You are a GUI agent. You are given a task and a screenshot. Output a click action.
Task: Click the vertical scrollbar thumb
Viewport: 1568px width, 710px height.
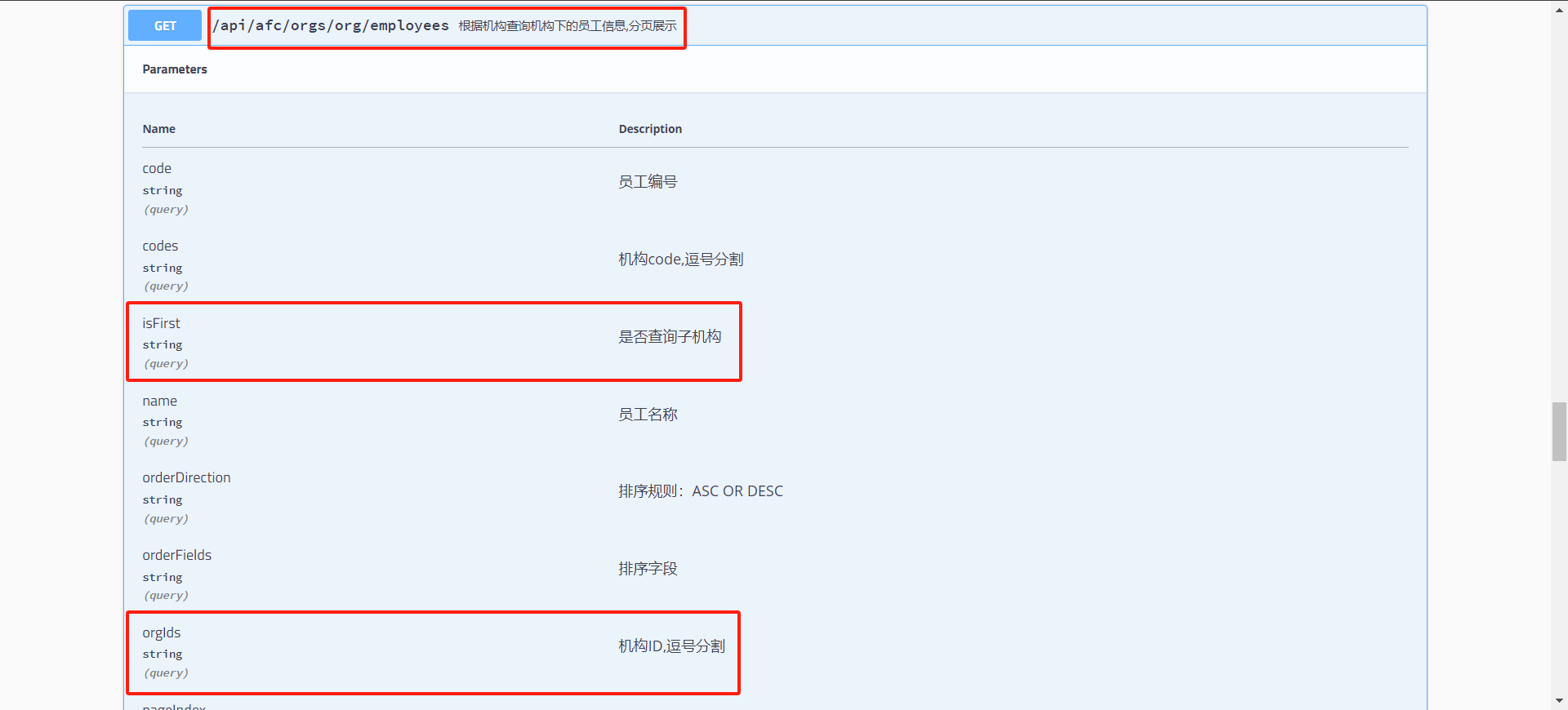1559,432
